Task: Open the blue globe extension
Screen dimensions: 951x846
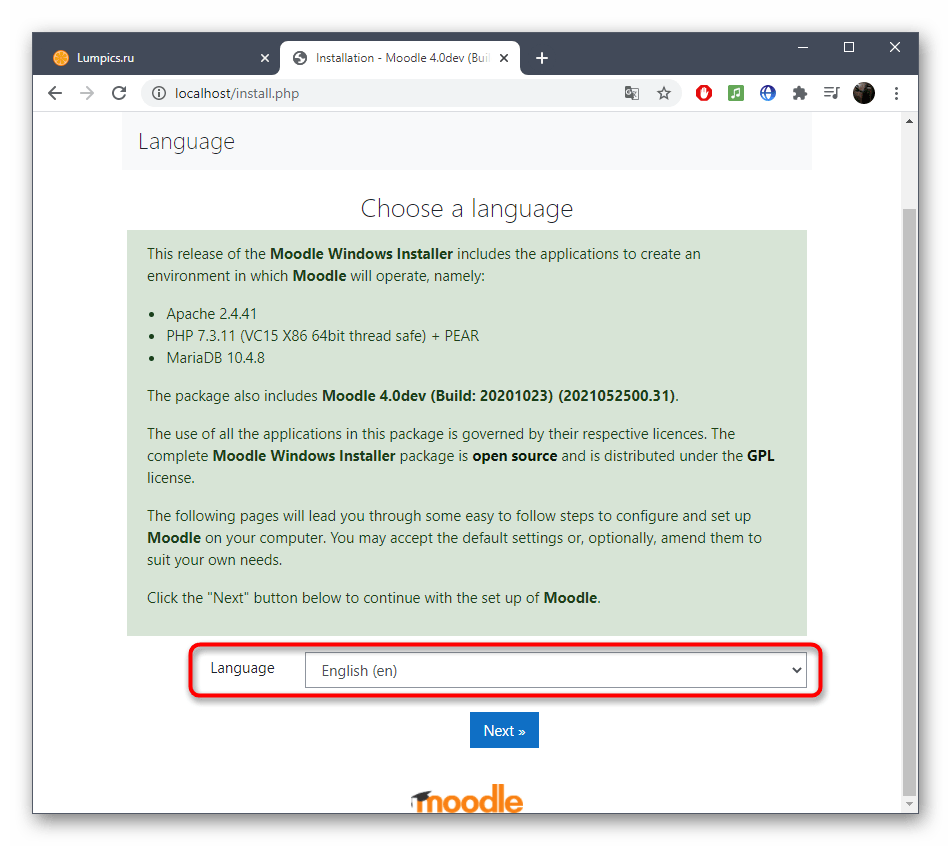Action: [768, 93]
